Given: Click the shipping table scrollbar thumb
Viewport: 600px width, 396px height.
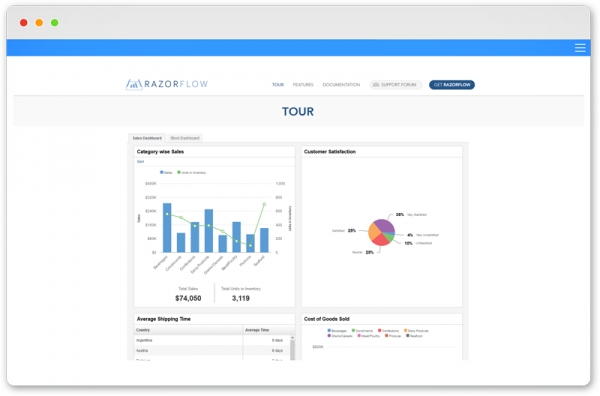Looking at the screenshot, I should 292,350.
